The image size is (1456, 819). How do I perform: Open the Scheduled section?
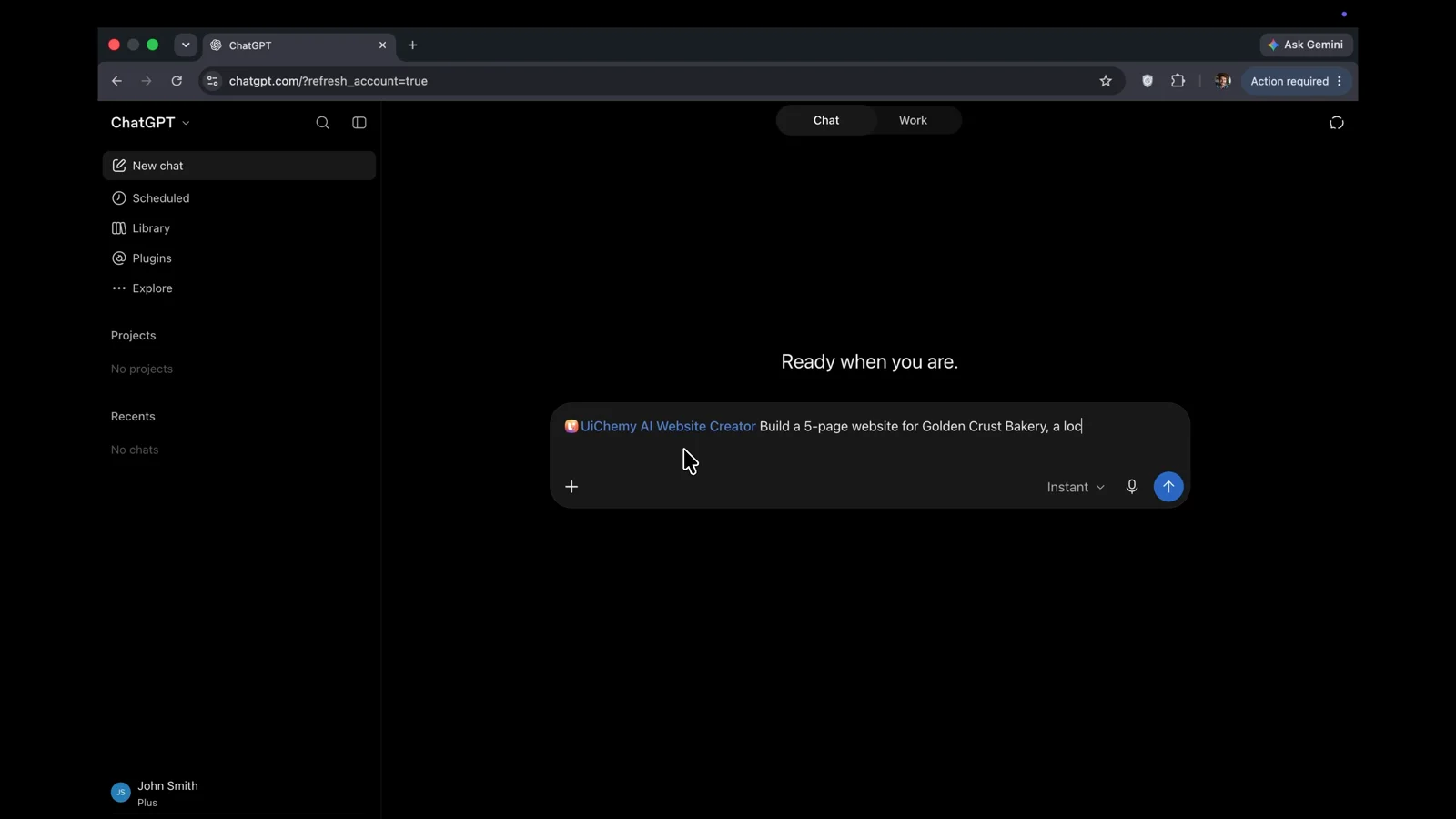click(x=239, y=198)
